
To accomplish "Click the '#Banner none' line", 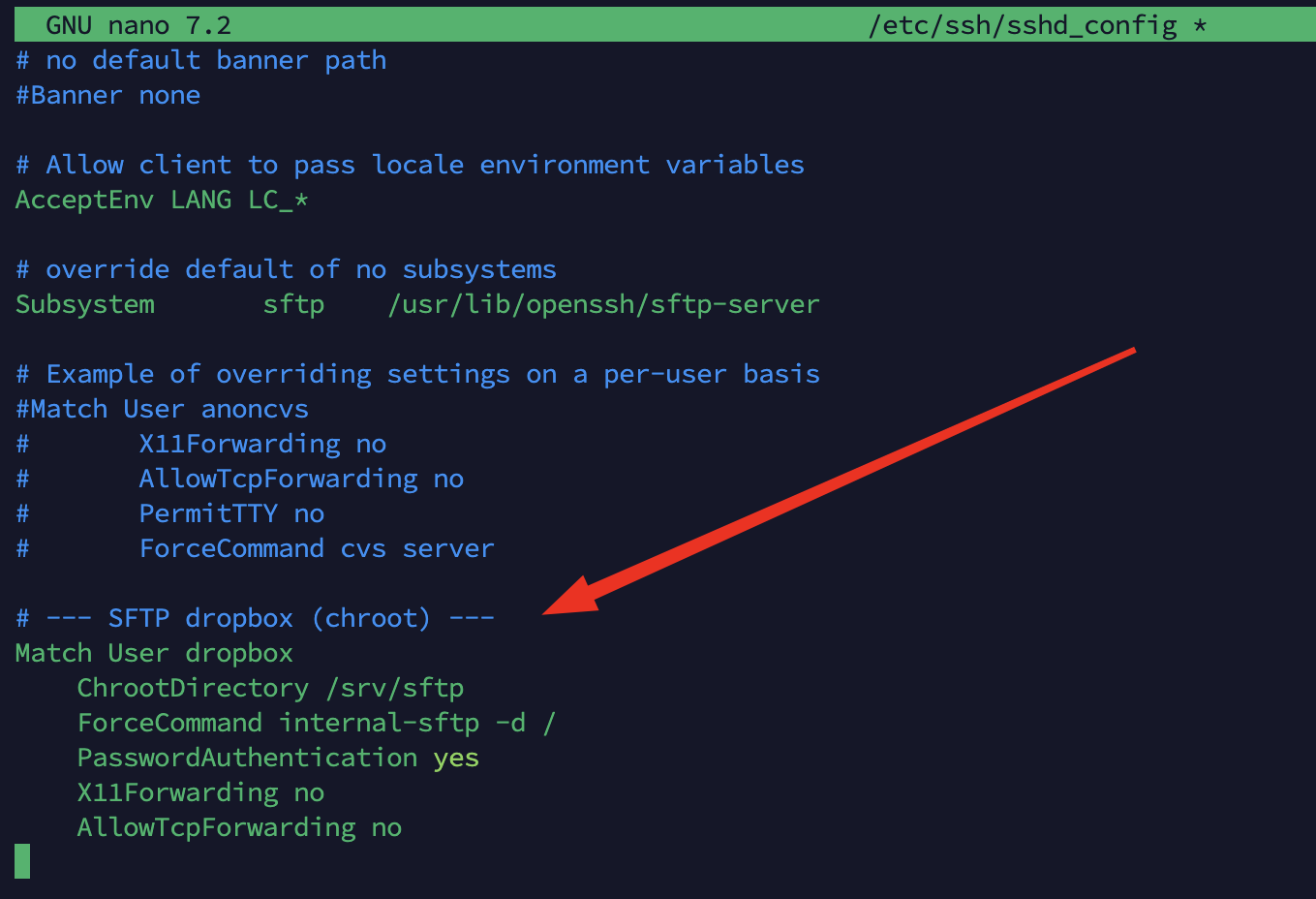I will click(x=107, y=95).
